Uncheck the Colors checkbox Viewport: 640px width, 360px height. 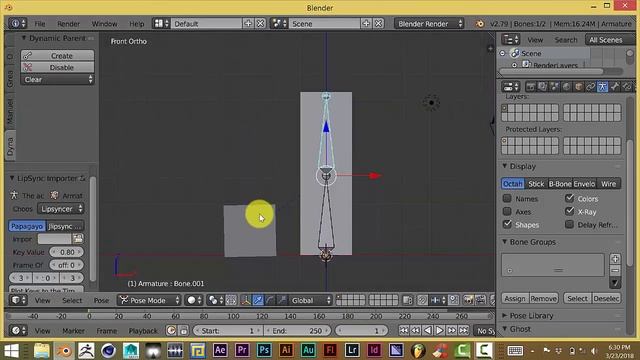tap(569, 198)
